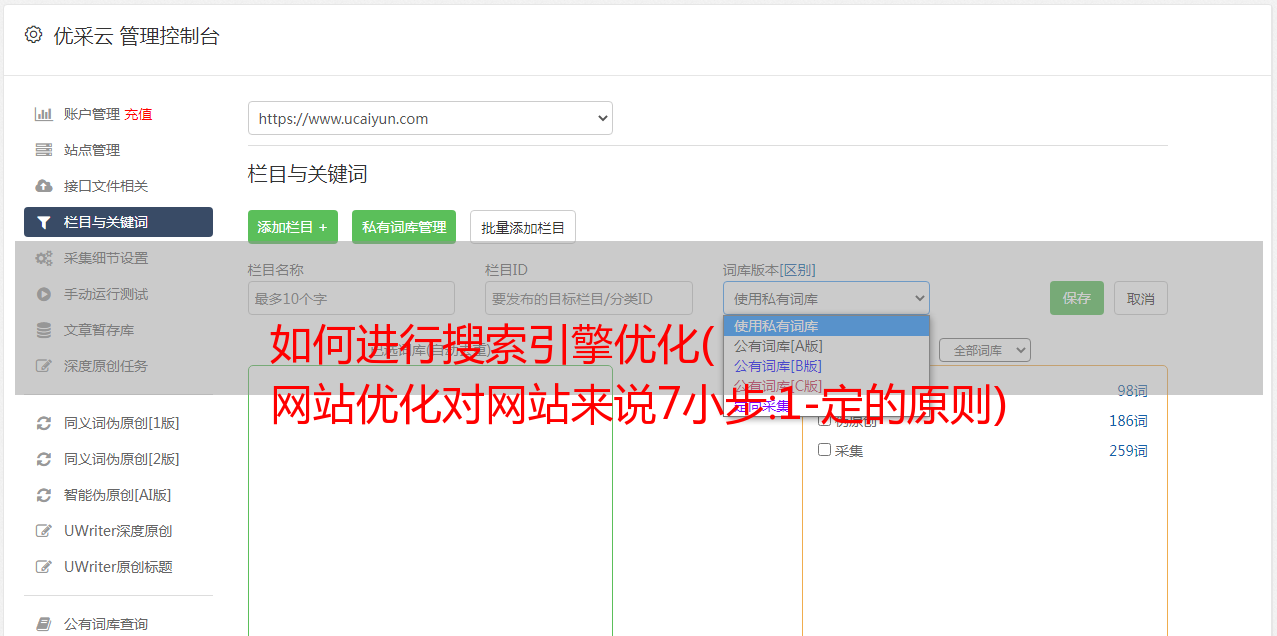The height and width of the screenshot is (636, 1277).
Task: Click the cloud upload icon for 接口文件相关
Action: coord(43,186)
